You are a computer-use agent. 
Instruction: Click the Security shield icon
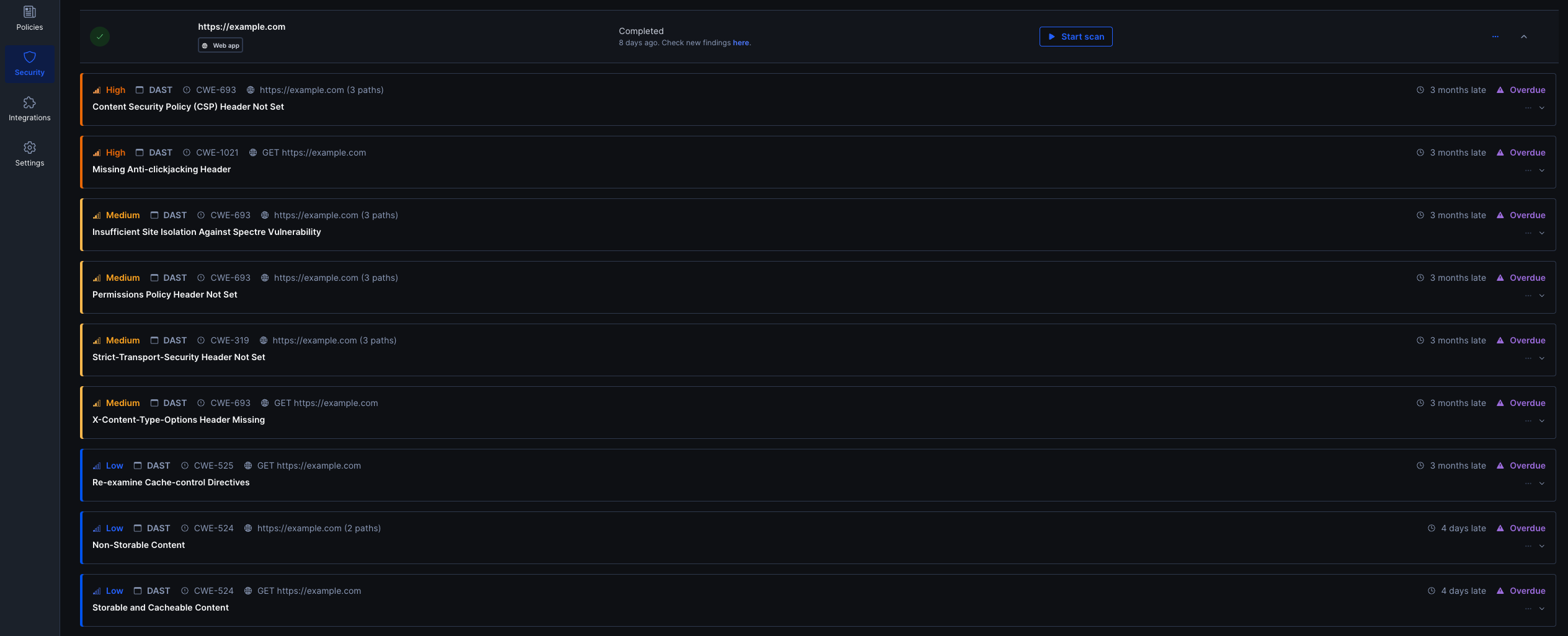(30, 58)
